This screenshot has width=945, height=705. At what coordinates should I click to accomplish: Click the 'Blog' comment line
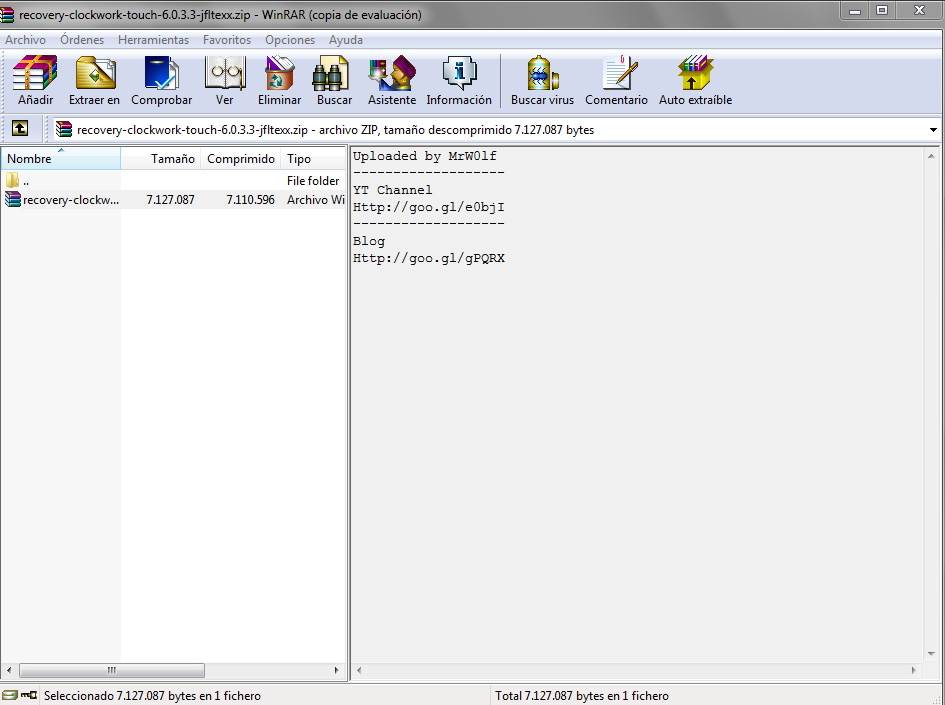pyautogui.click(x=369, y=241)
